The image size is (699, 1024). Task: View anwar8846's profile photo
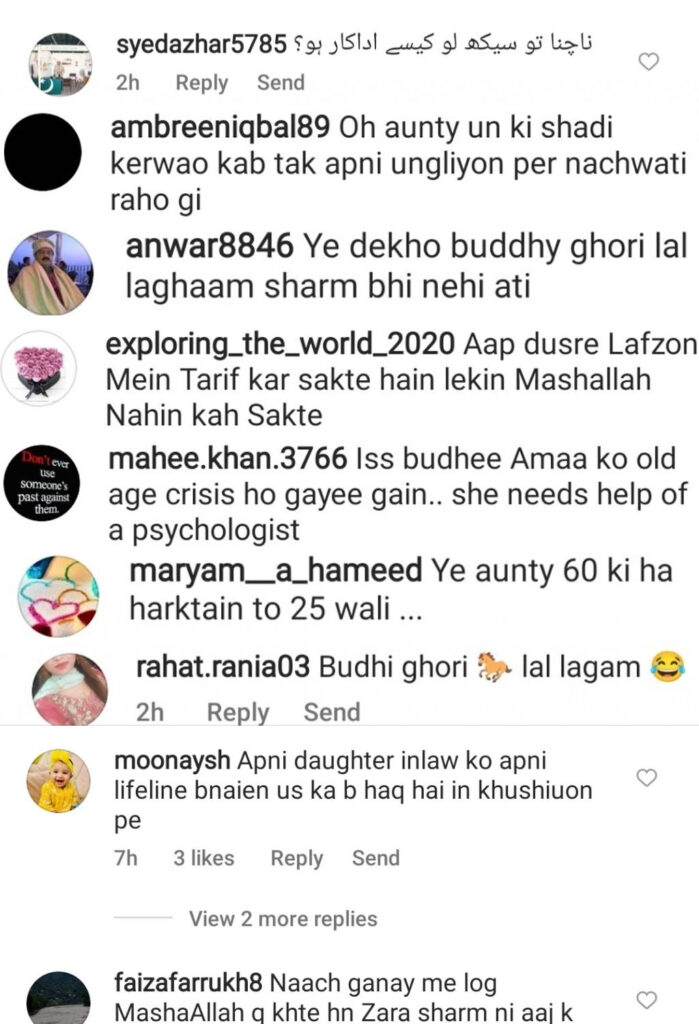pos(50,272)
